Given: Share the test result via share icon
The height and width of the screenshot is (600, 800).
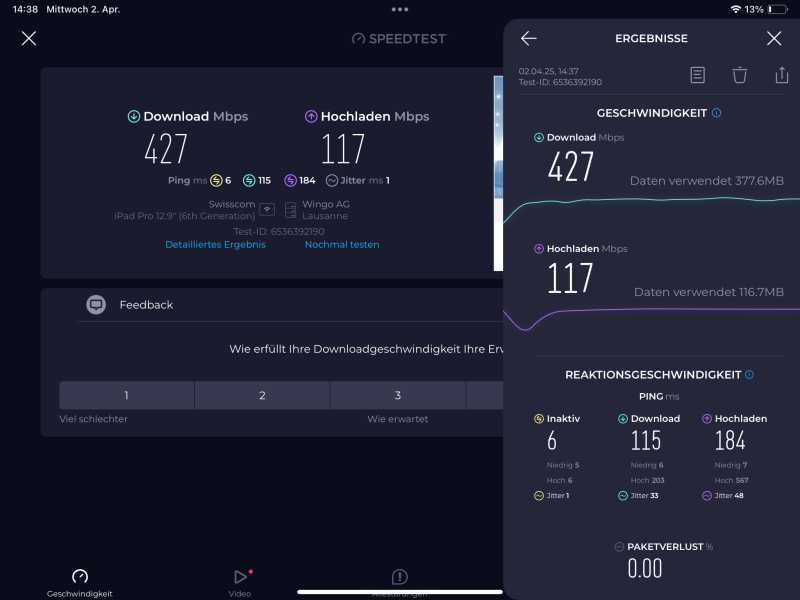Looking at the screenshot, I should tap(782, 75).
